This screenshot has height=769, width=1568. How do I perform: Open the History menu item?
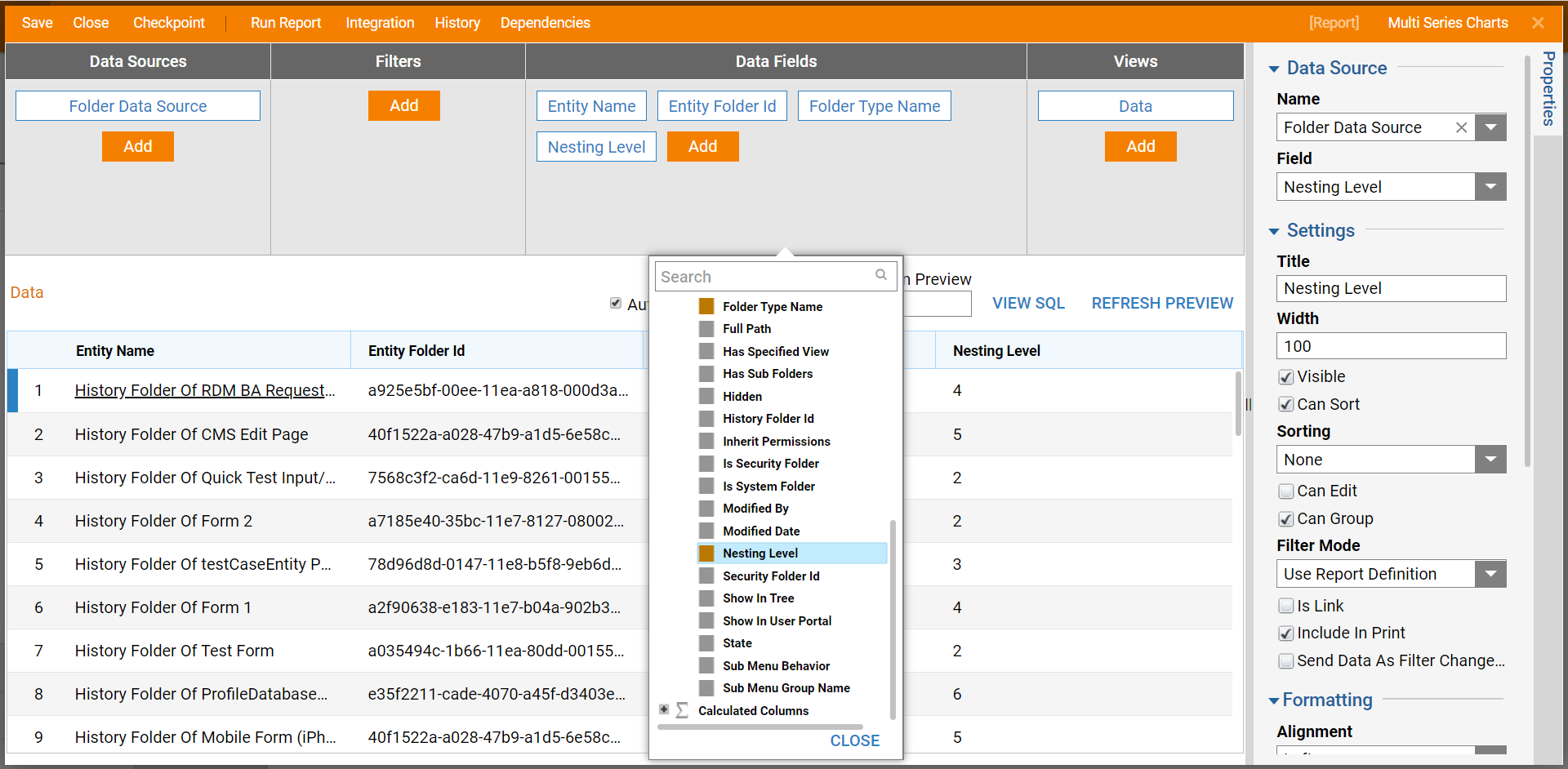coord(457,23)
